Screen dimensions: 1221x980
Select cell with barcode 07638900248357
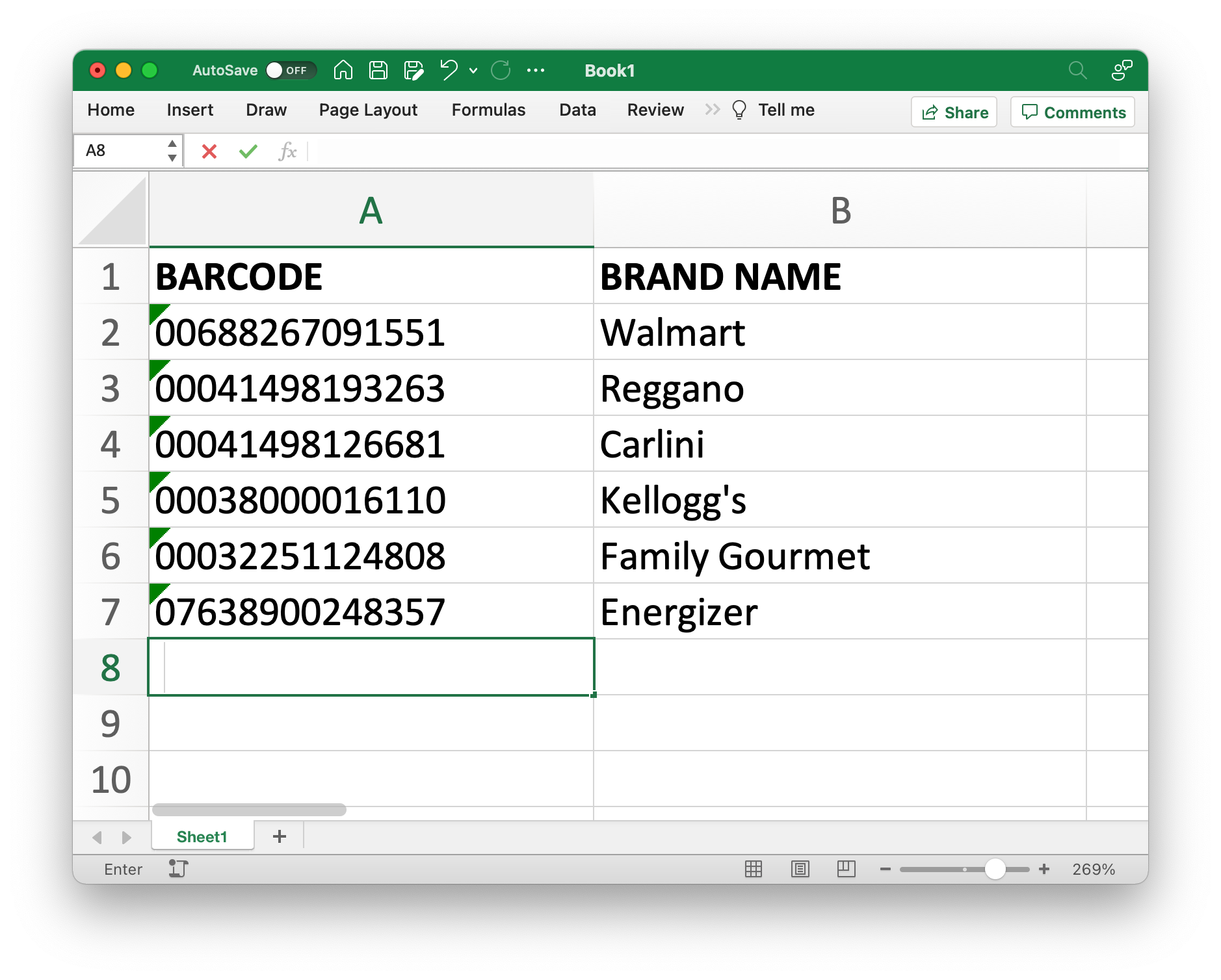pos(371,612)
